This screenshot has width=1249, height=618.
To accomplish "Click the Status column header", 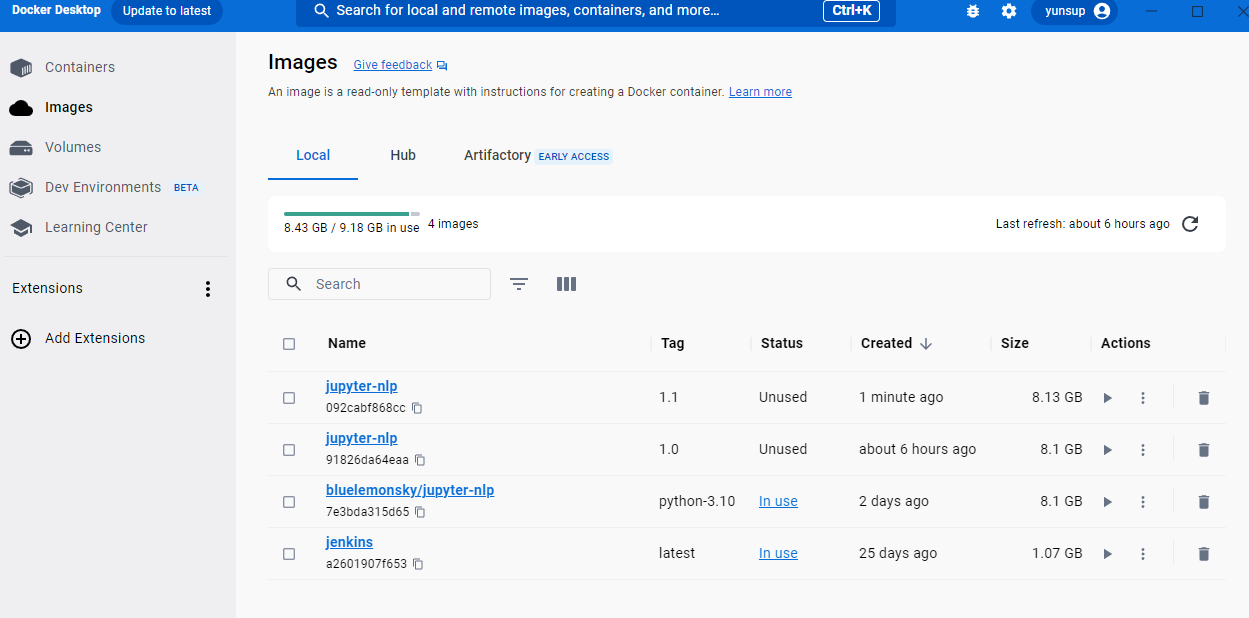I will pos(782,343).
